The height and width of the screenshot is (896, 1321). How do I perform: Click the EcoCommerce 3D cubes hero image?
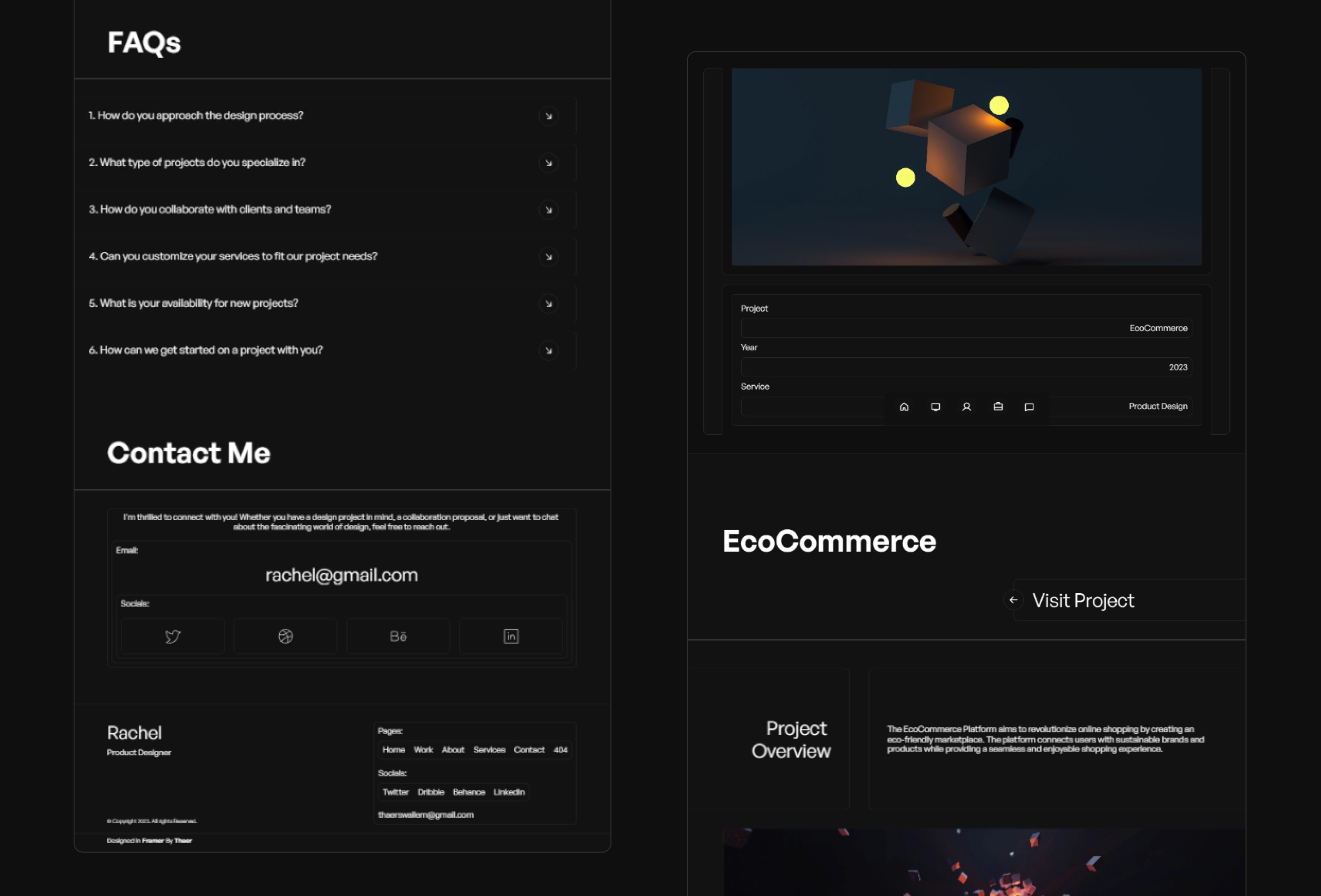pyautogui.click(x=966, y=166)
